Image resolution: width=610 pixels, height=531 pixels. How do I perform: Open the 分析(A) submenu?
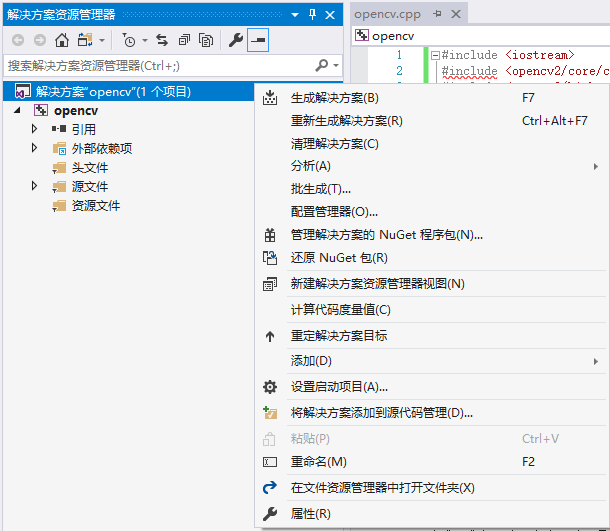[x=432, y=166]
